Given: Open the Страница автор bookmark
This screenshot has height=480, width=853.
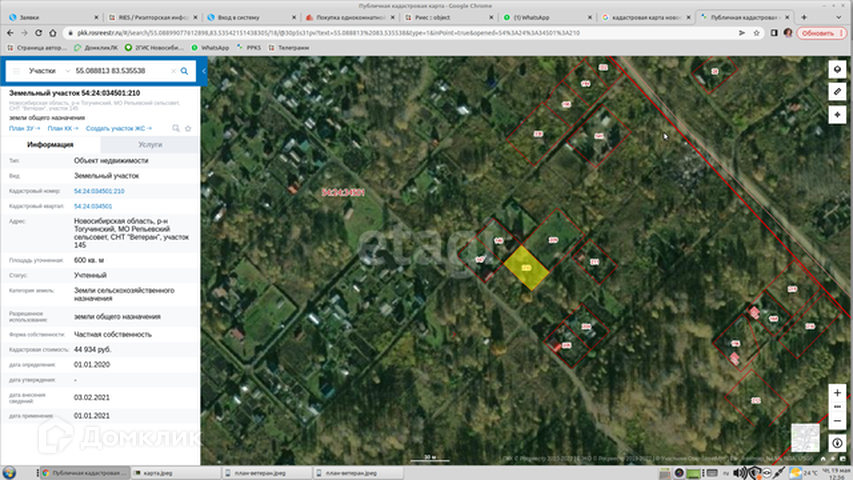Looking at the screenshot, I should tap(36, 48).
